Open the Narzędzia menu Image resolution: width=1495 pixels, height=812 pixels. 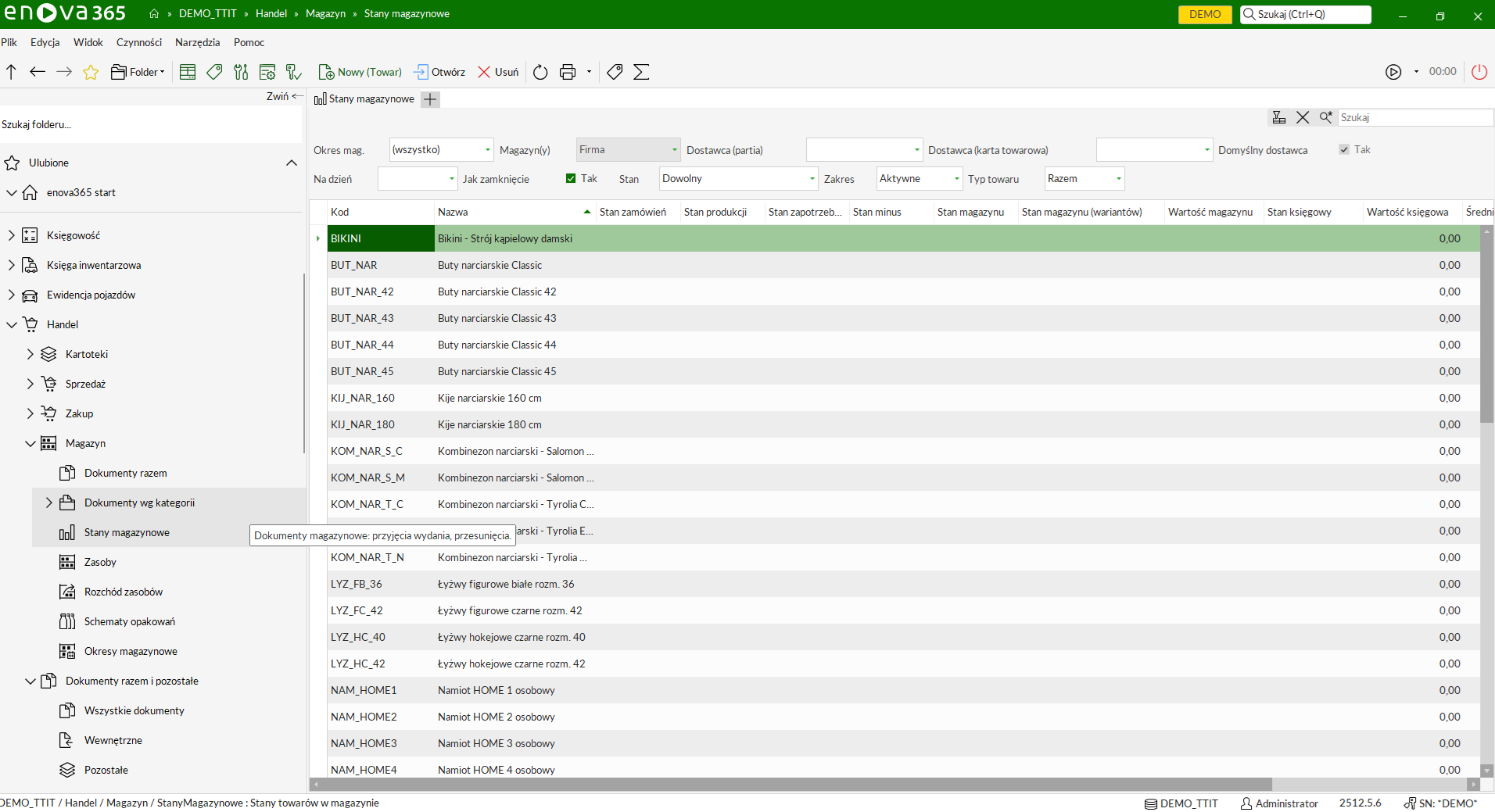click(198, 42)
